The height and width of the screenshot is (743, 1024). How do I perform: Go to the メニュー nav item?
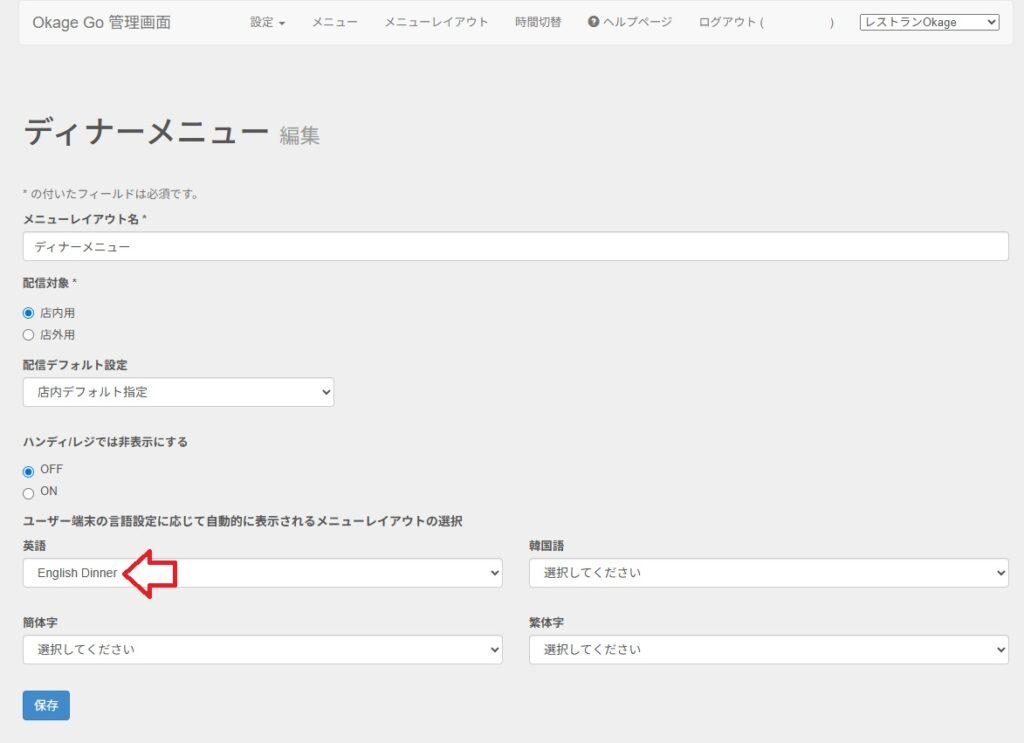pos(334,22)
